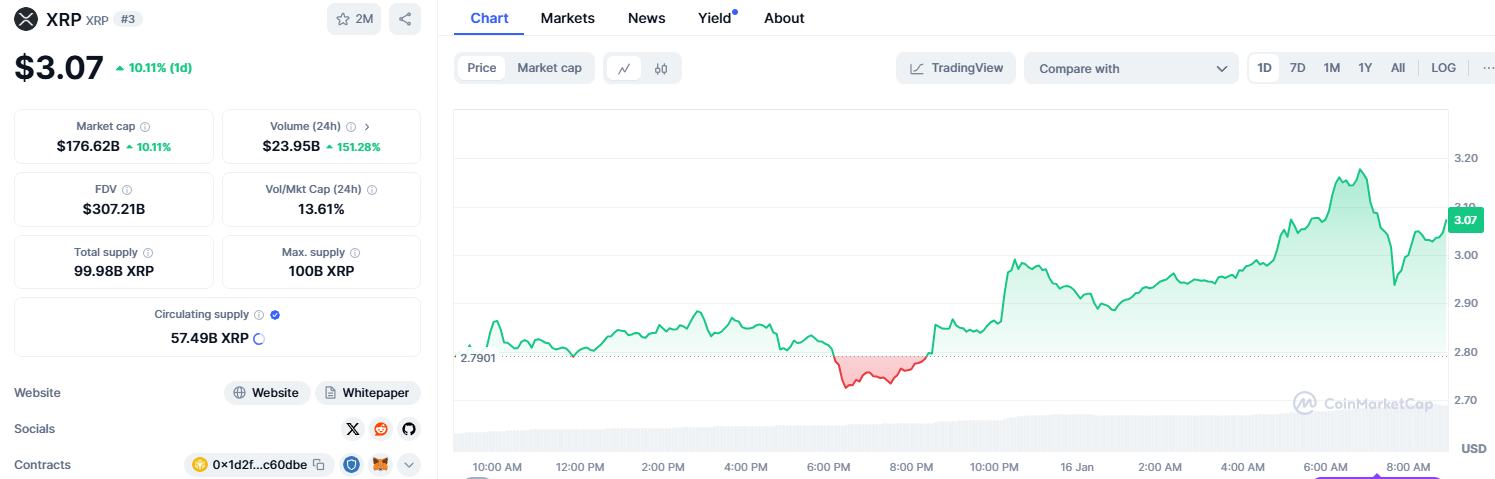The width and height of the screenshot is (1495, 479).
Task: Click the XRP coin logo
Action: coord(26,19)
